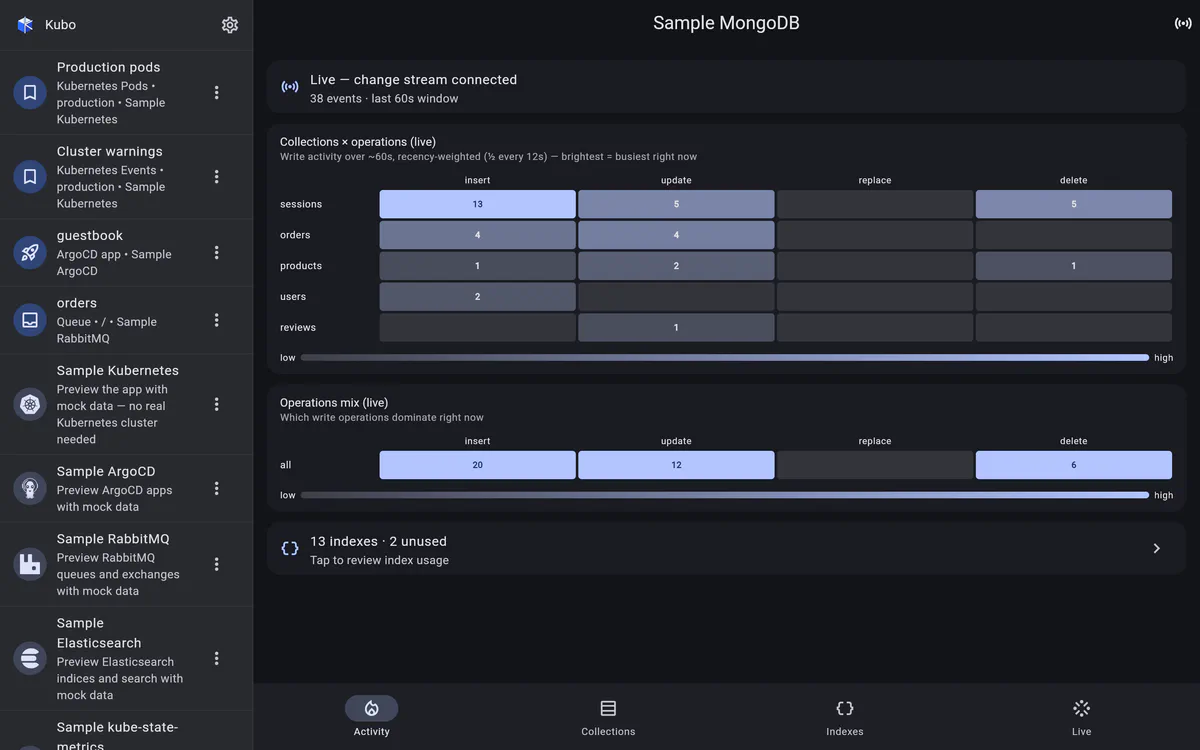Open the guestbook ArgoCD app entry
Image resolution: width=1200 pixels, height=750 pixels.
pyautogui.click(x=126, y=252)
